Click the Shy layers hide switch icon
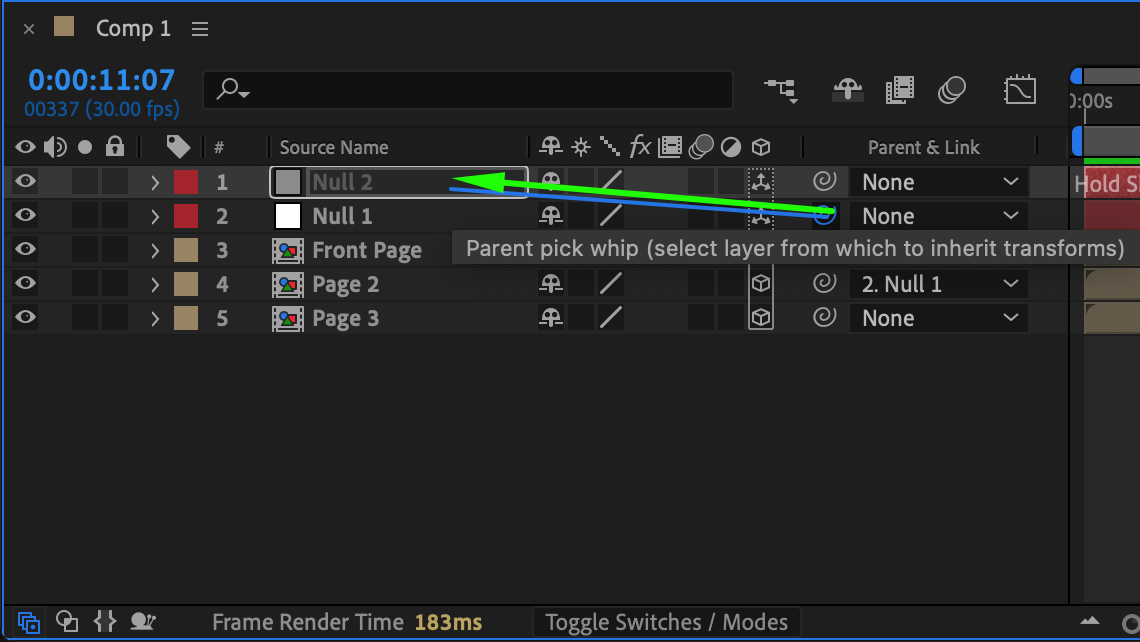Viewport: 1140px width, 642px height. tap(848, 90)
